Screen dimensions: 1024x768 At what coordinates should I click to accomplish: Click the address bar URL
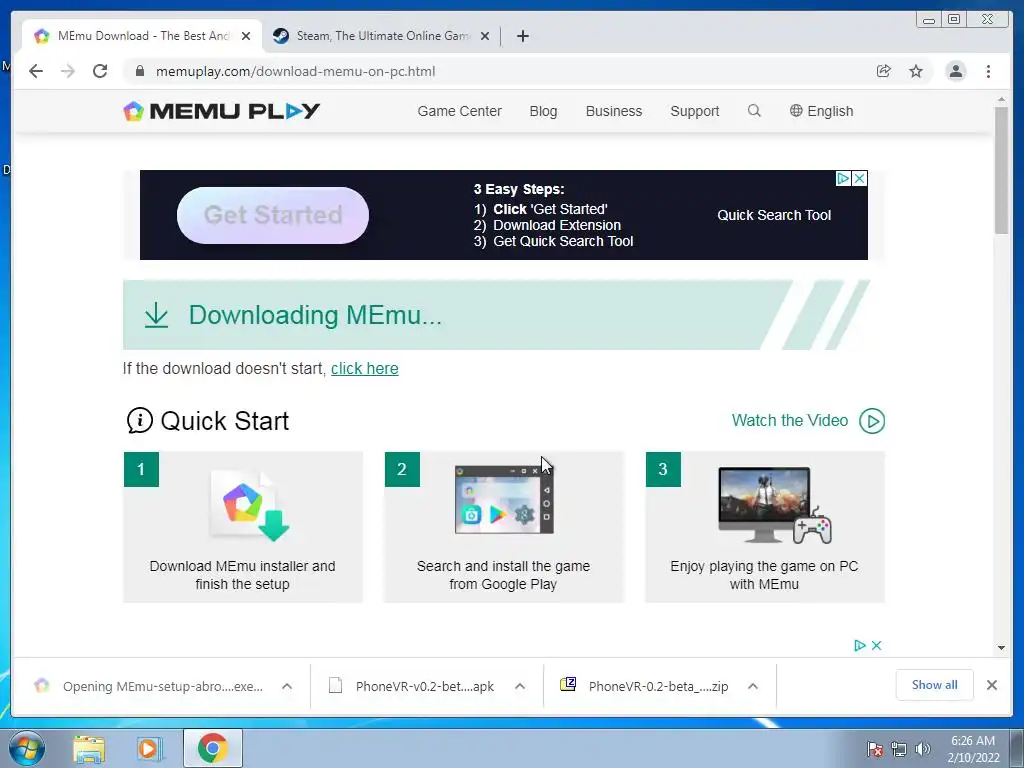tap(295, 71)
